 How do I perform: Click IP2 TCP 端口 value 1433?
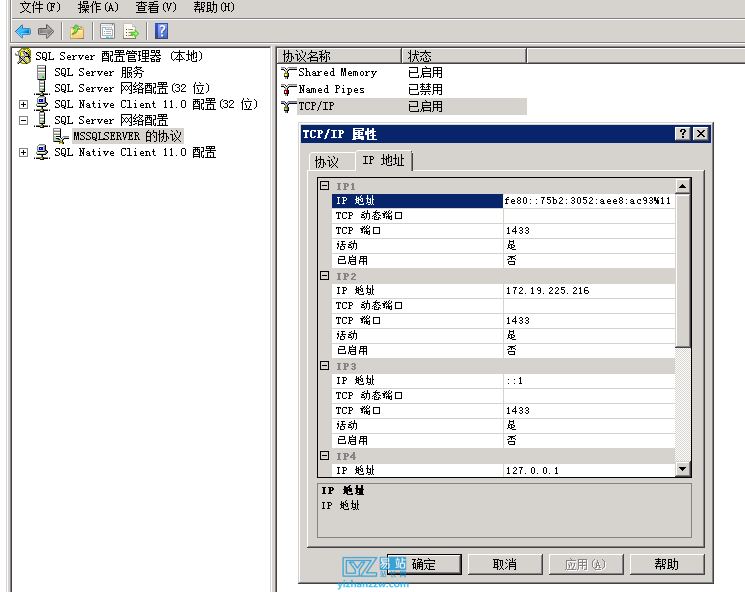click(589, 320)
